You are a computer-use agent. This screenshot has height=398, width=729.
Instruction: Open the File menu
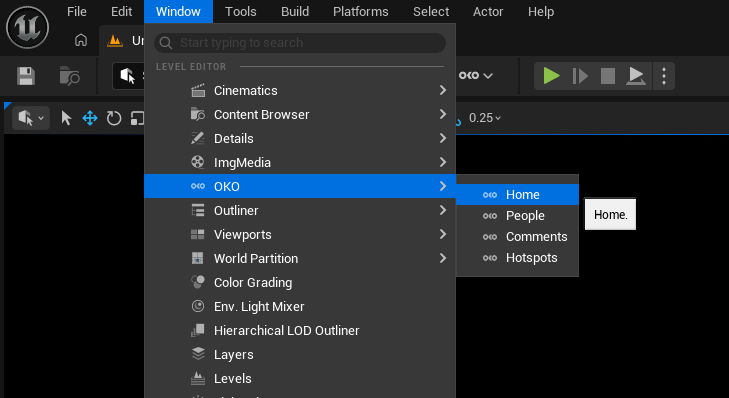coord(77,12)
